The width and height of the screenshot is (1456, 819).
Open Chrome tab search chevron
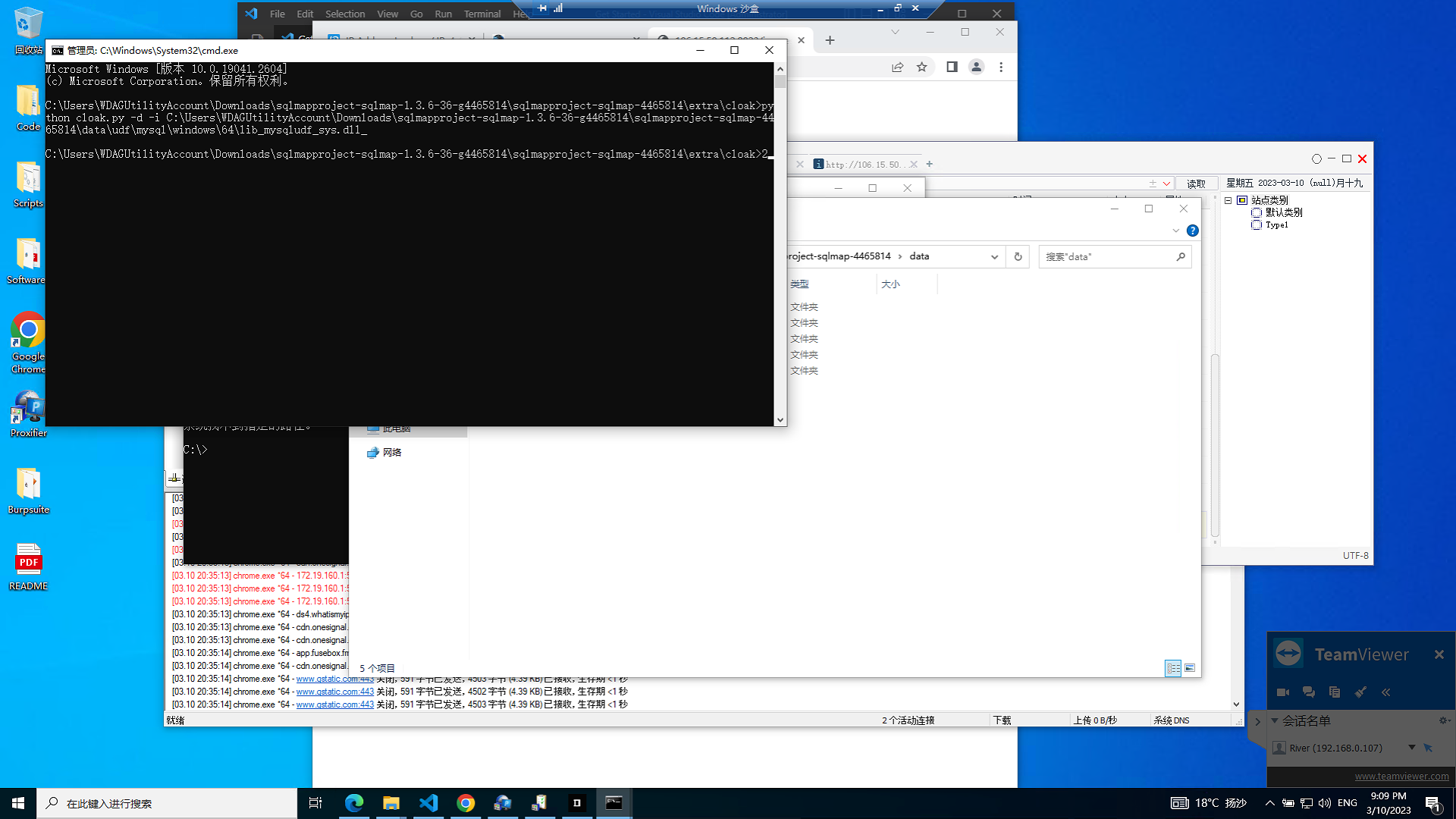895,32
